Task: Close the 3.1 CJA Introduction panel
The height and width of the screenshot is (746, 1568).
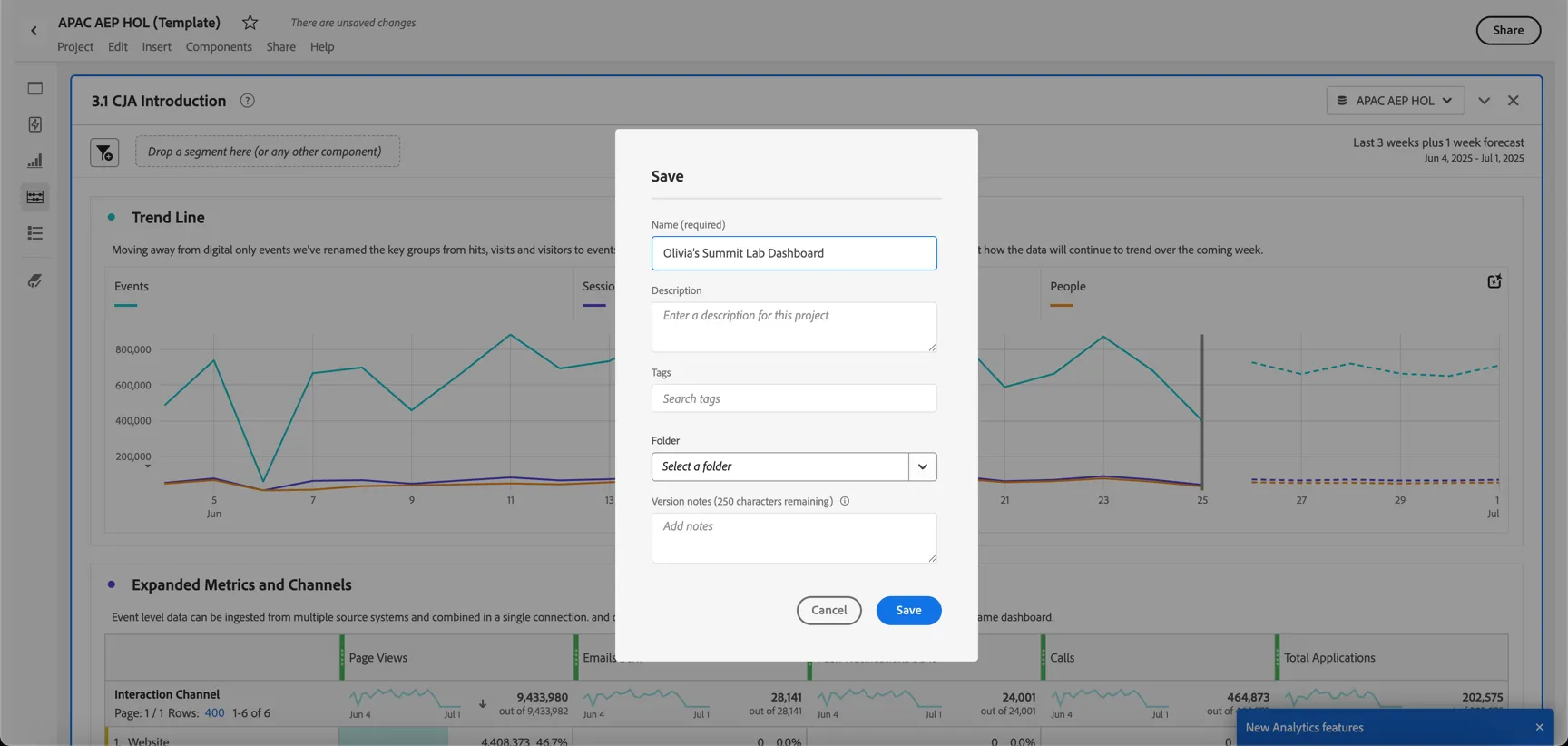Action: point(1513,101)
